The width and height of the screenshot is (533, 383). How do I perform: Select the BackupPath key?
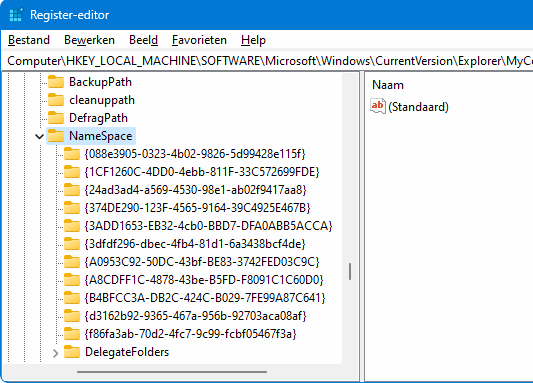100,82
